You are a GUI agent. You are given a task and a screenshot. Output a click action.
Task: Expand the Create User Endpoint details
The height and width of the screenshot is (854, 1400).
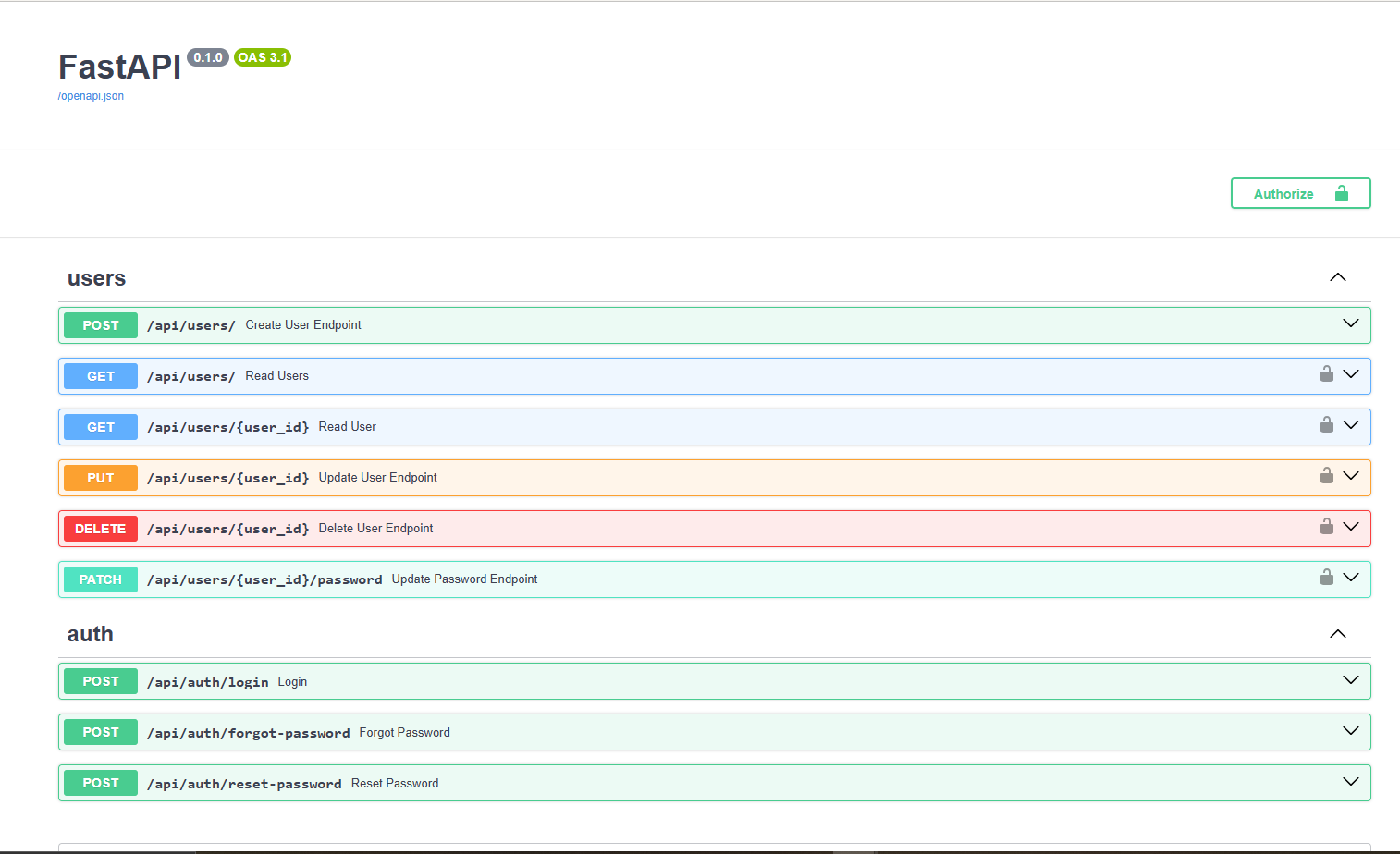point(1350,323)
